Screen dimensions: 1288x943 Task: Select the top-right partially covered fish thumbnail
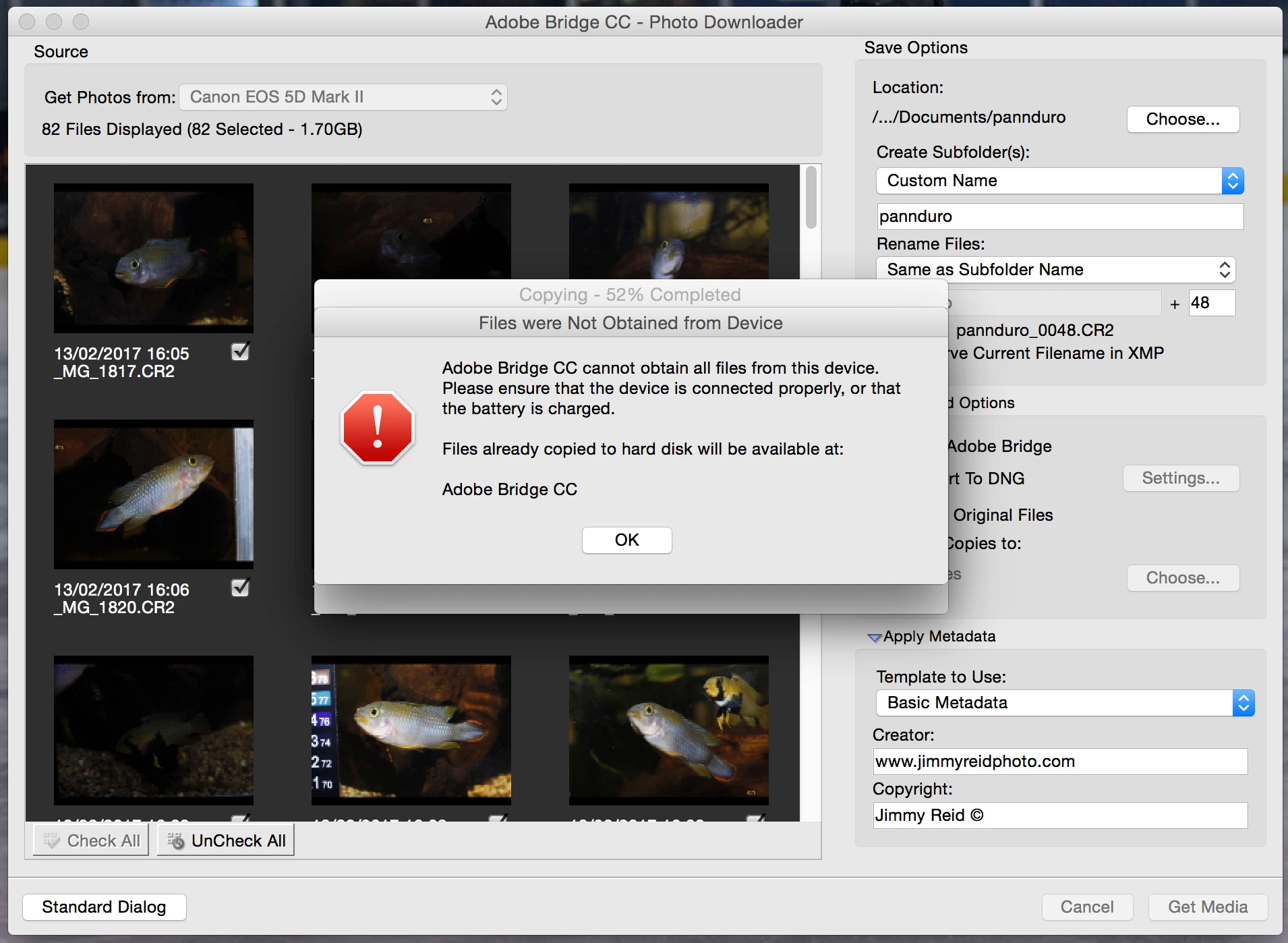669,231
